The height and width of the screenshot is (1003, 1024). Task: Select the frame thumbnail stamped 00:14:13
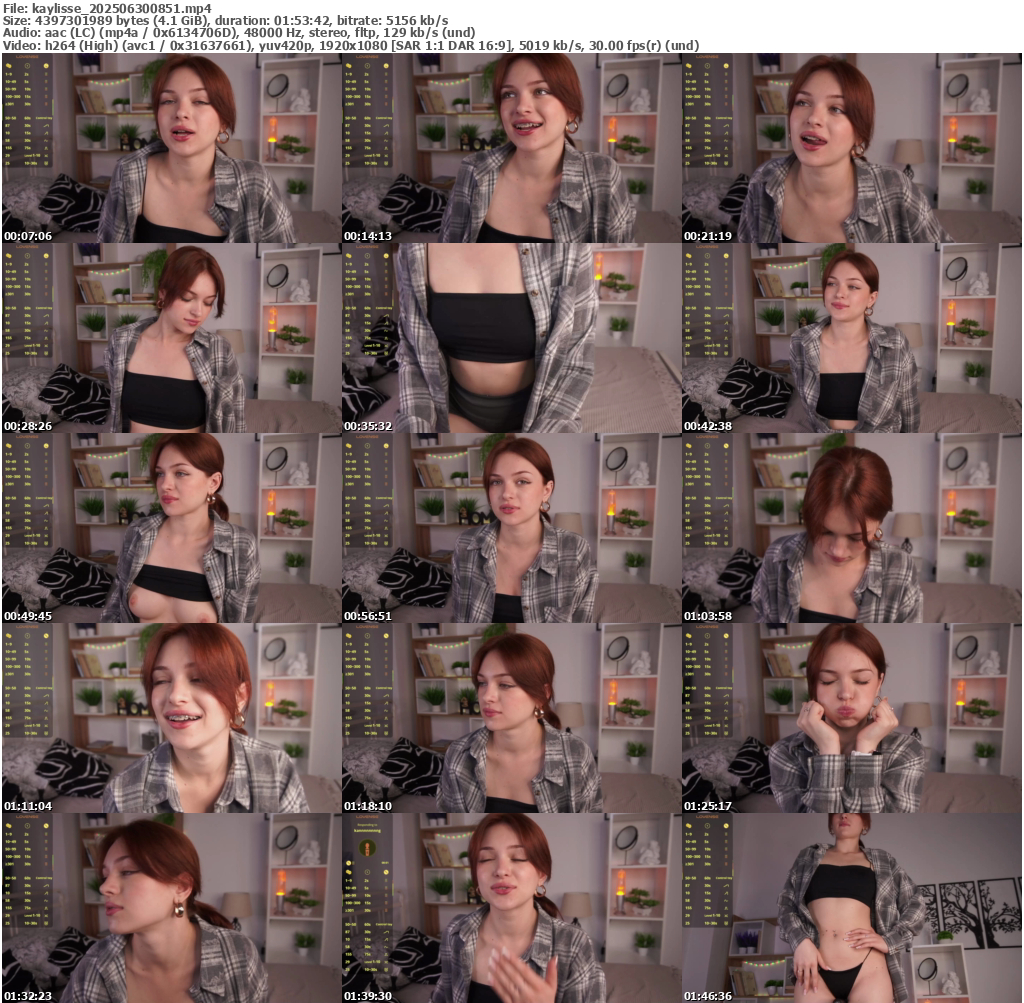(511, 148)
